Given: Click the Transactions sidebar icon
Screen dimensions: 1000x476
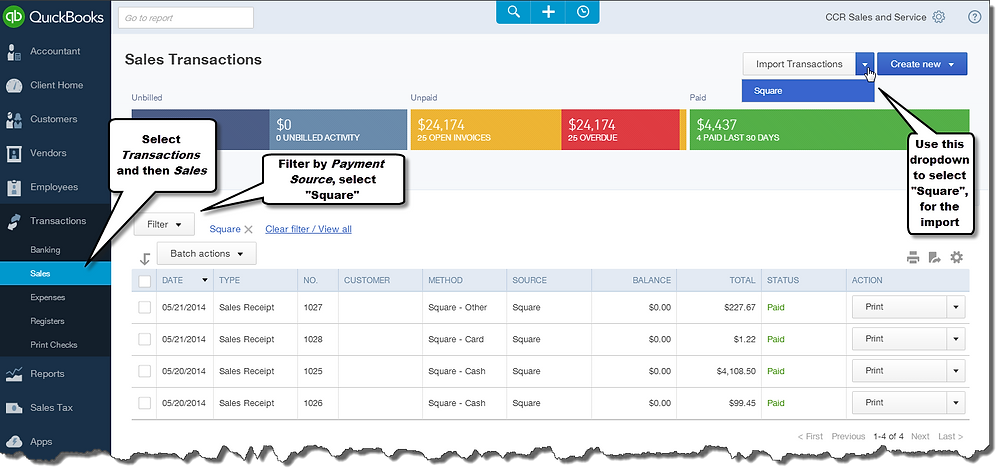Looking at the screenshot, I should coord(14,221).
